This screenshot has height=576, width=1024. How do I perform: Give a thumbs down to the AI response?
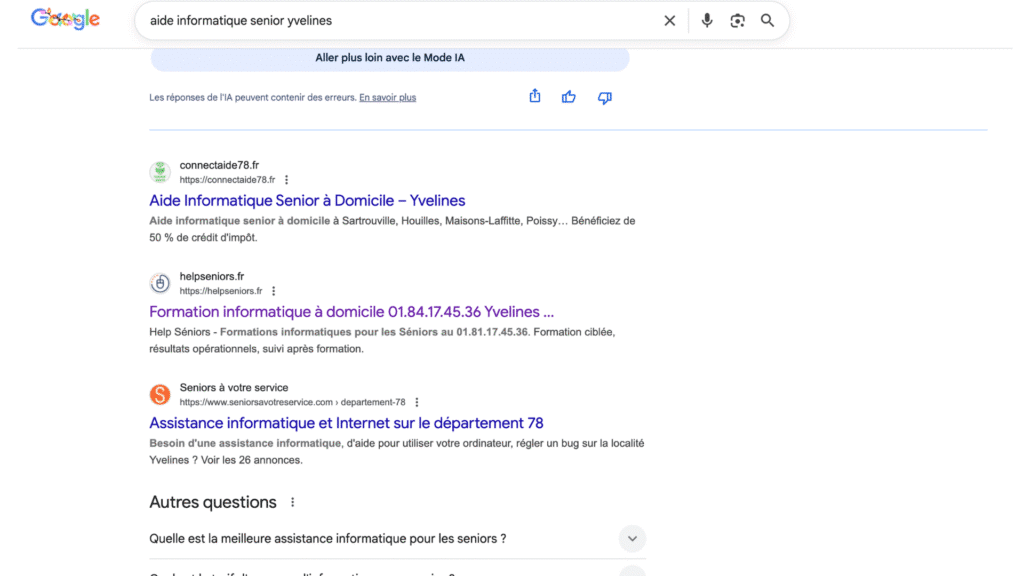pos(604,97)
